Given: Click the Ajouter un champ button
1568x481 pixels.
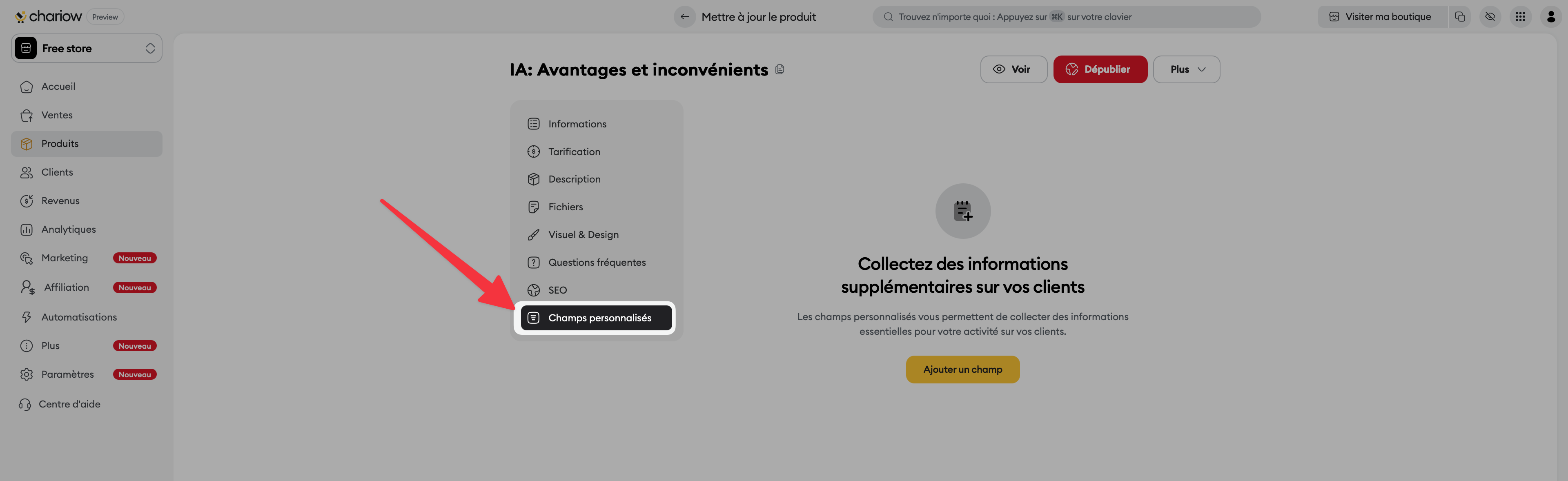Looking at the screenshot, I should coord(962,370).
